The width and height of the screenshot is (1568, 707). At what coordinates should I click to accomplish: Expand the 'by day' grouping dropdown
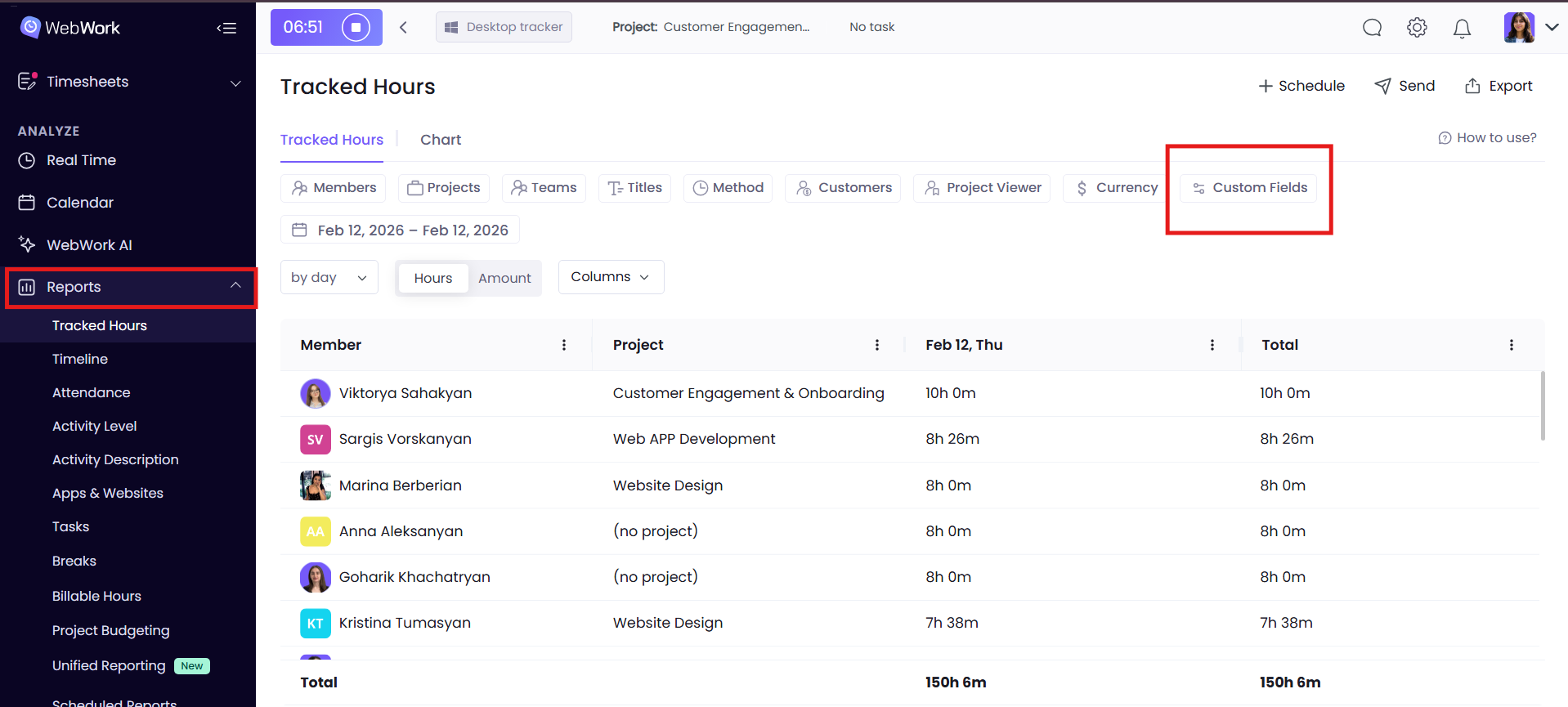click(329, 278)
